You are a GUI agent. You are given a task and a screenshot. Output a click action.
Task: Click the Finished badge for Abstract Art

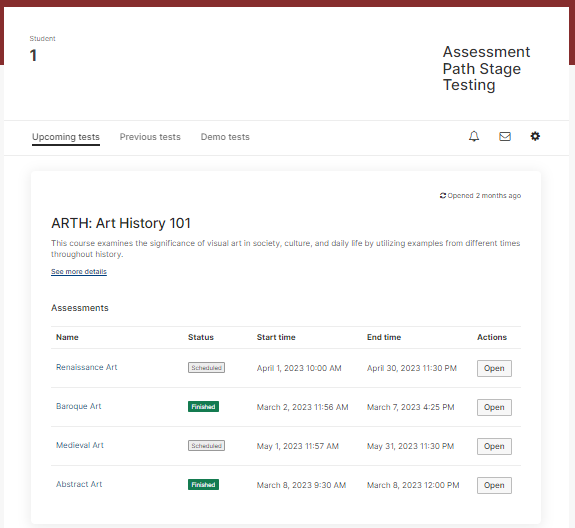pyautogui.click(x=204, y=484)
